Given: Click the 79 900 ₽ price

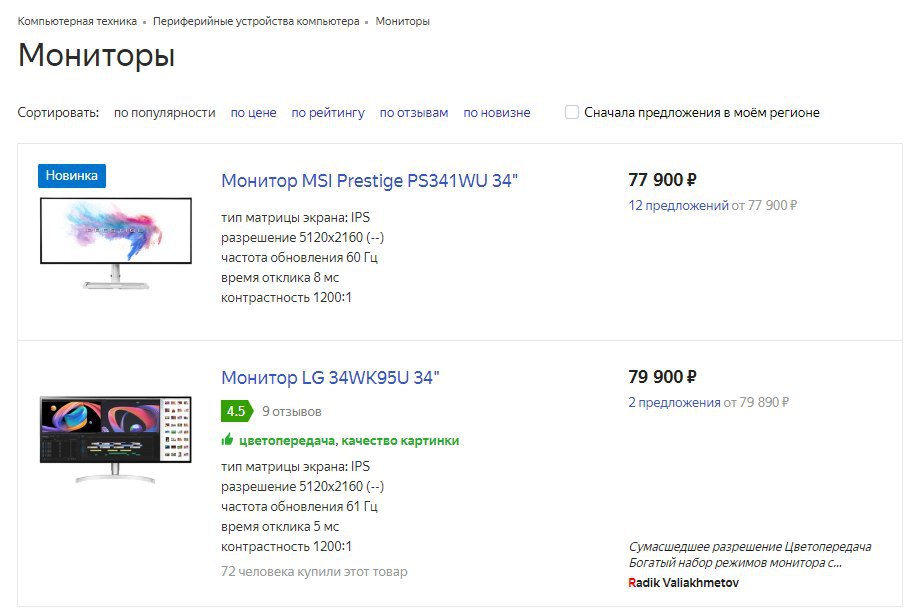Looking at the screenshot, I should (662, 377).
